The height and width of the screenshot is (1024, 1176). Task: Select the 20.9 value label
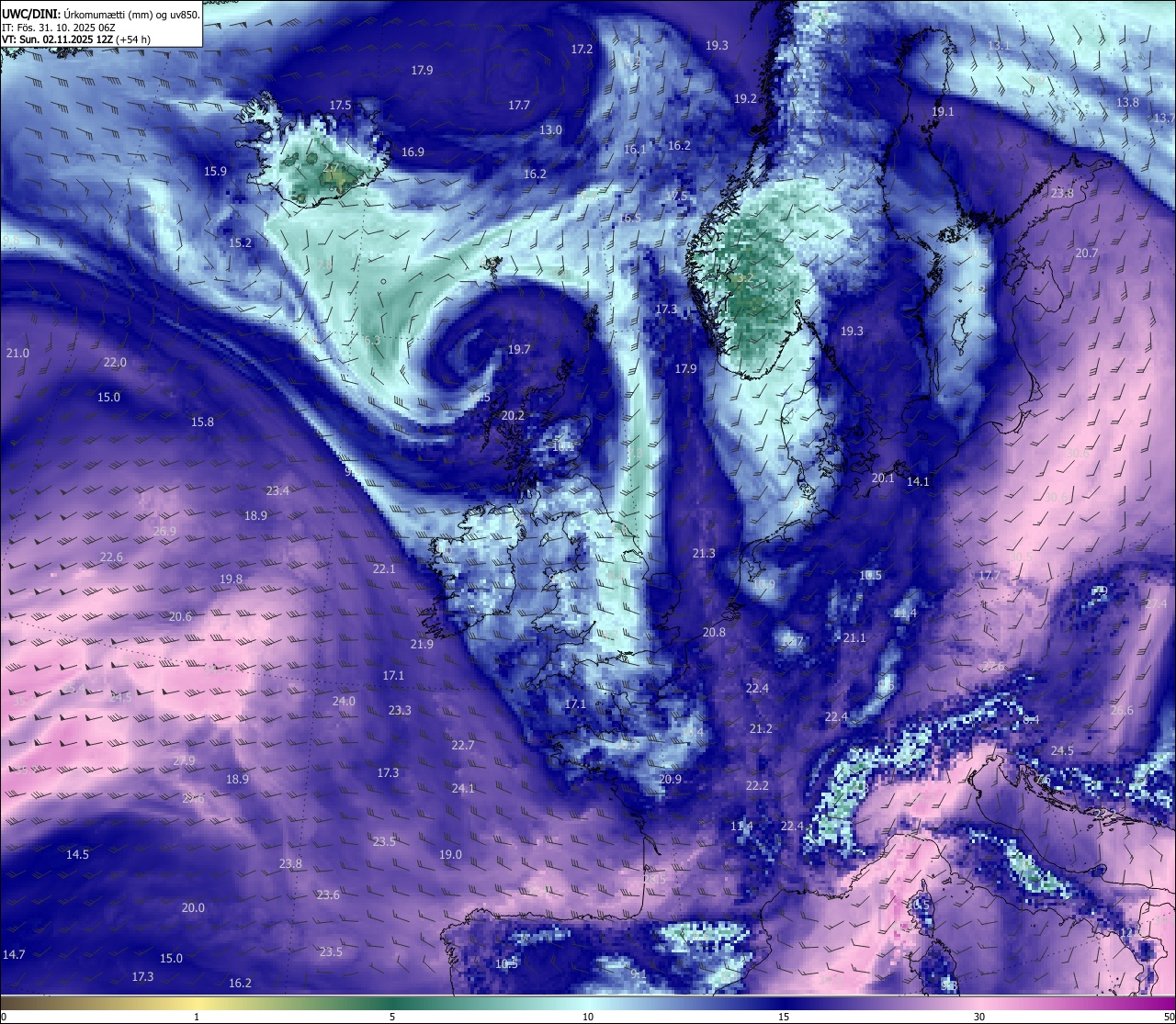[x=671, y=779]
